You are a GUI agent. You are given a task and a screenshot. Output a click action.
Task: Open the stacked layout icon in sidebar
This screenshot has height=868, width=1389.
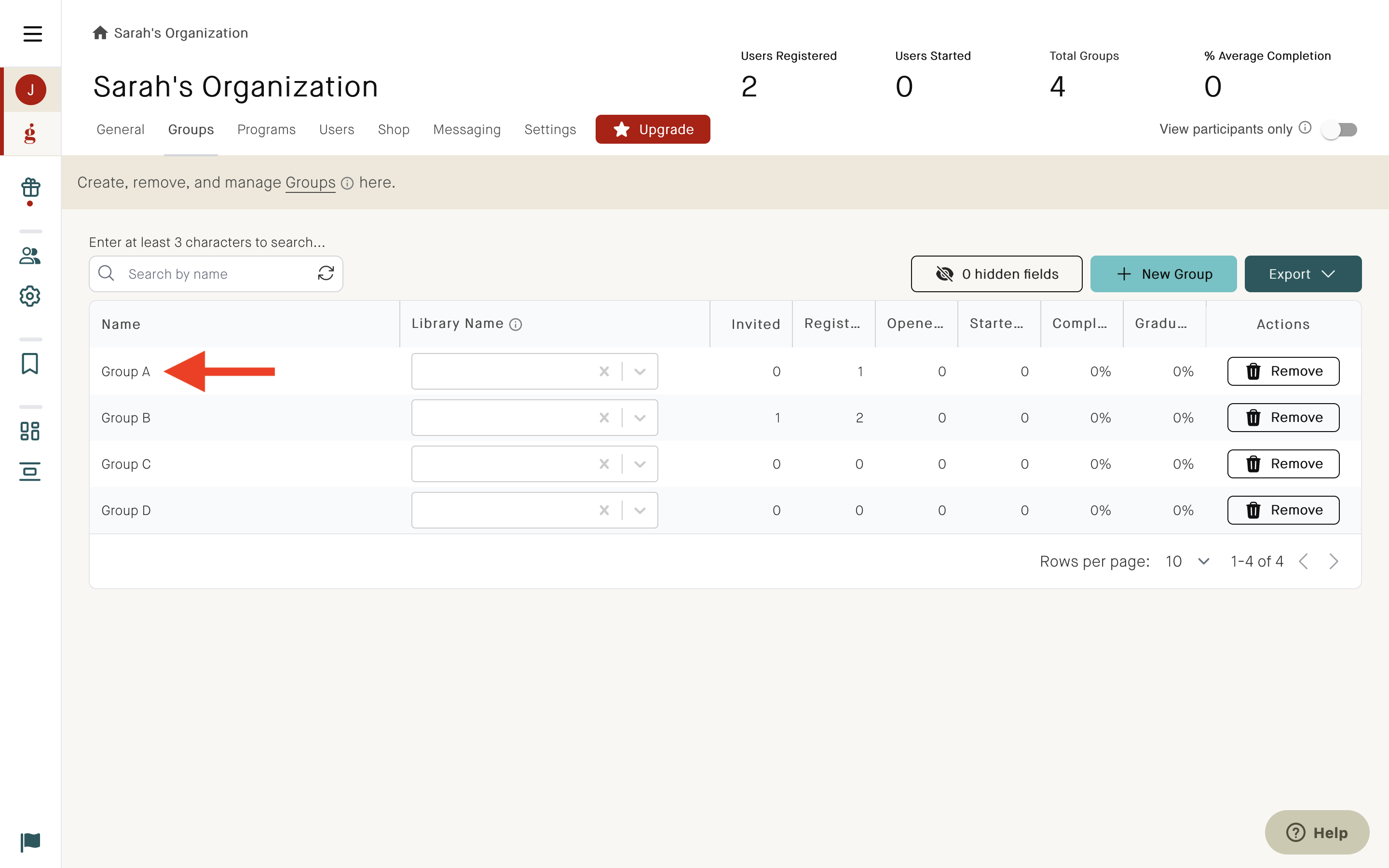click(x=30, y=471)
